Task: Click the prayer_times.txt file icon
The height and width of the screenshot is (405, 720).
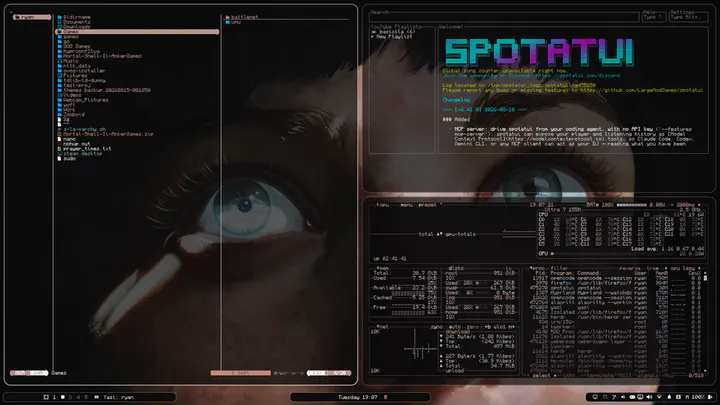Action: click(60, 149)
